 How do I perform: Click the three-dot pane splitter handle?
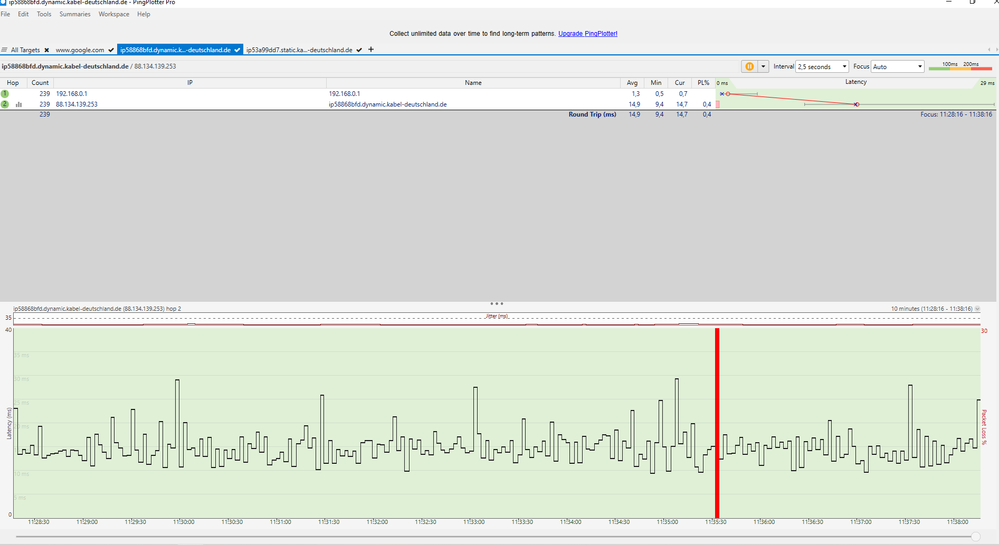(497, 303)
